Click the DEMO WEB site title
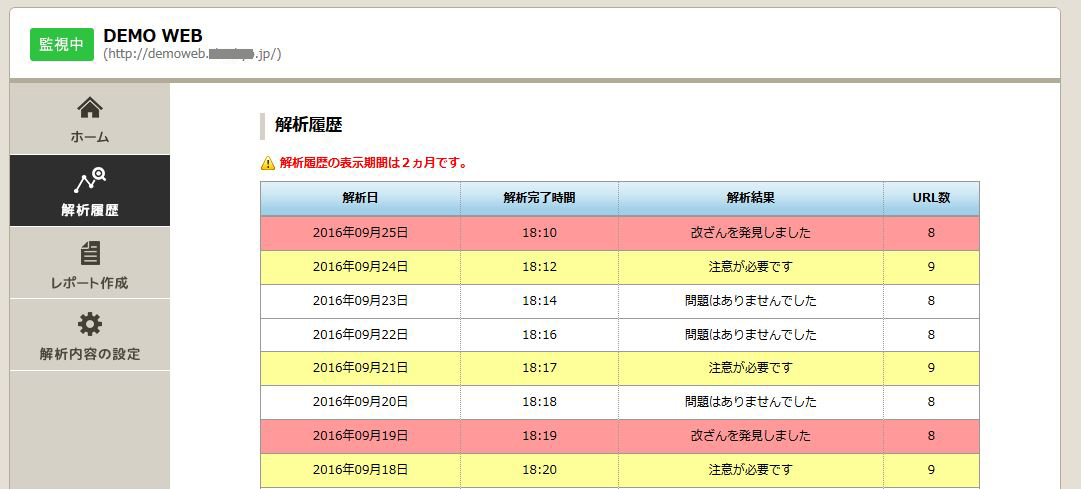 [153, 36]
